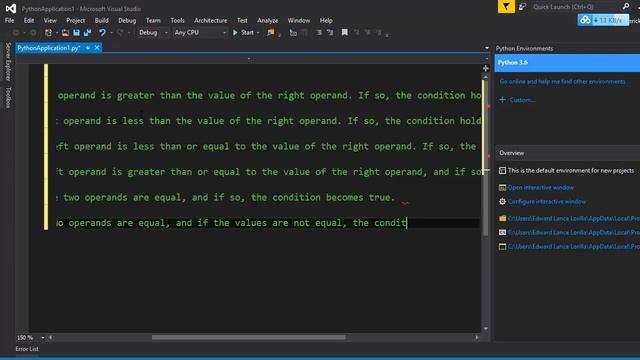Click the Comment Selection toolbar icon
Image resolution: width=640 pixels, height=360 pixels.
tap(319, 33)
